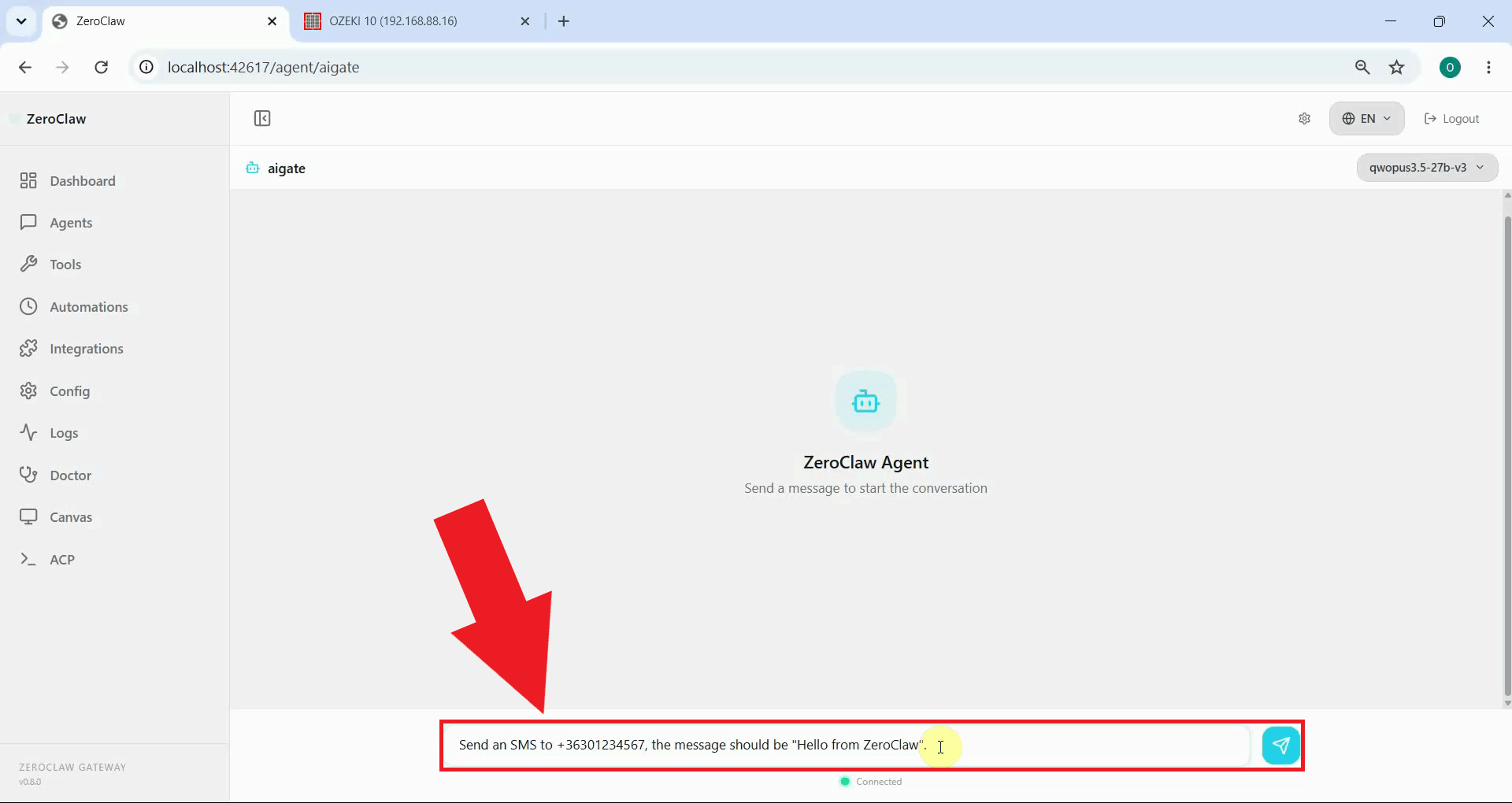Close the ZeroClaw tab
Image resolution: width=1512 pixels, height=803 pixels.
[x=272, y=21]
